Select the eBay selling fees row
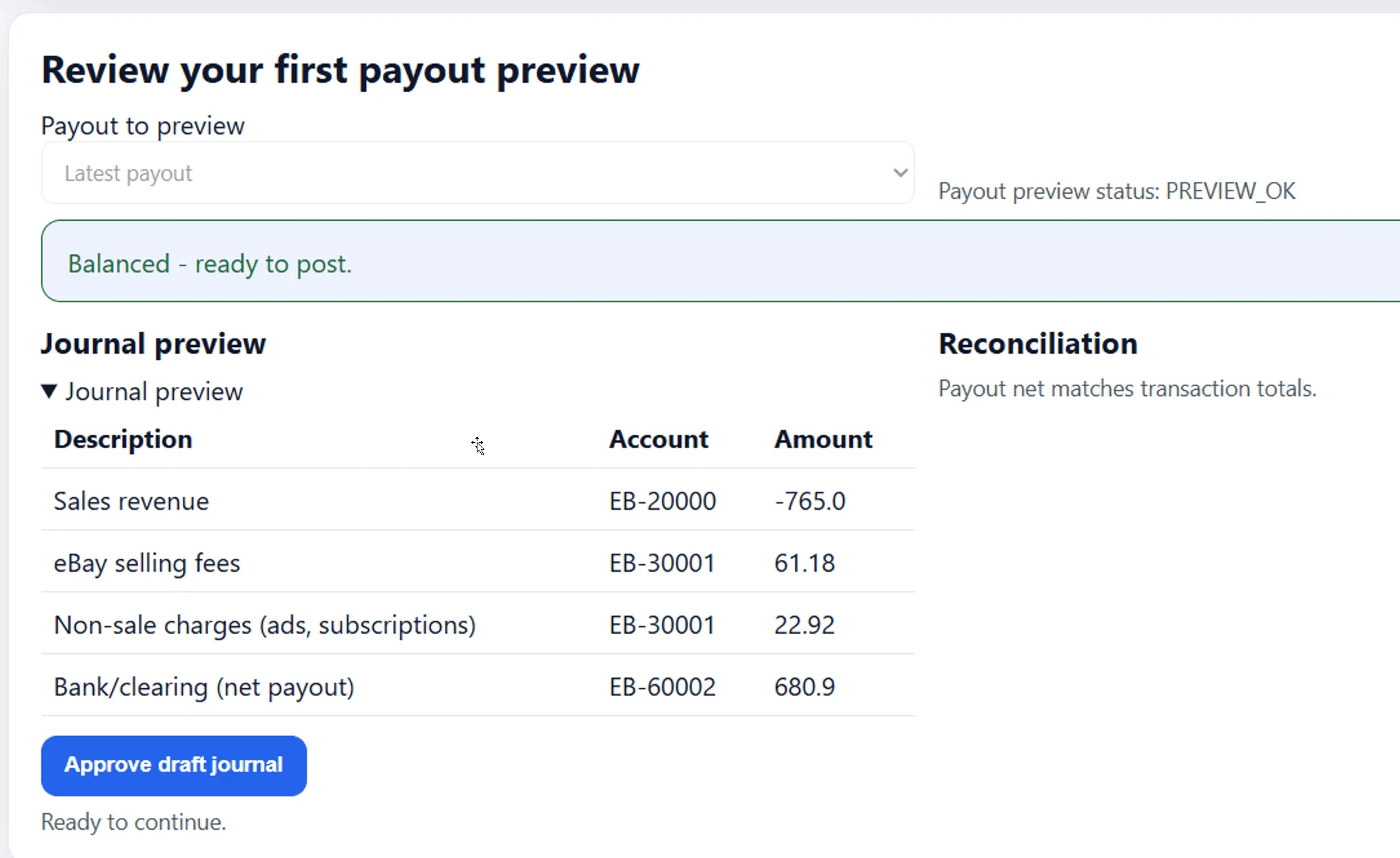This screenshot has height=858, width=1400. (x=276, y=562)
